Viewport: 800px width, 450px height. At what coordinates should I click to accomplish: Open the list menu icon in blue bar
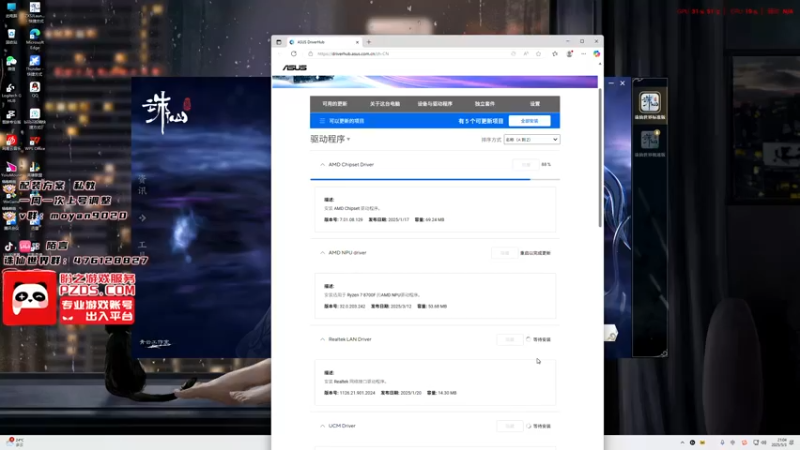click(x=322, y=121)
